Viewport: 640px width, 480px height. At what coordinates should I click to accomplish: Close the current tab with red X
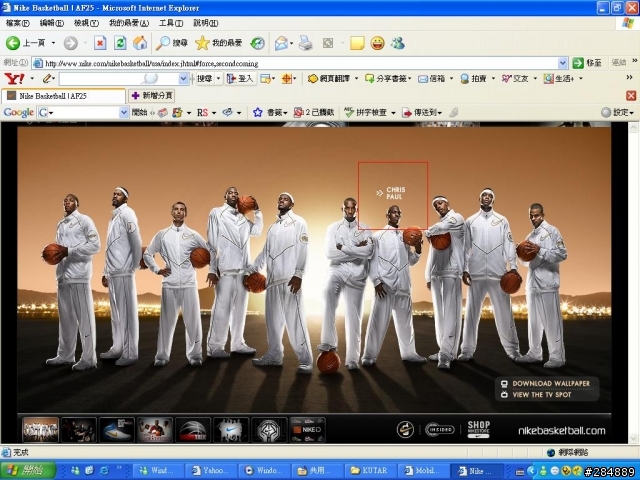click(x=631, y=96)
